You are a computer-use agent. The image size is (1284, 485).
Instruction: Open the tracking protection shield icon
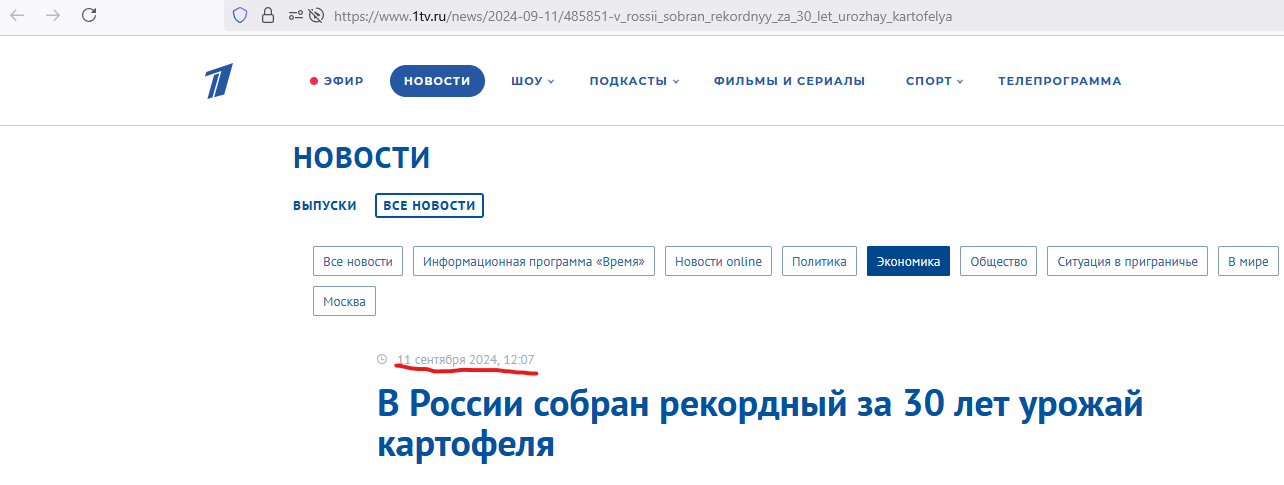240,15
